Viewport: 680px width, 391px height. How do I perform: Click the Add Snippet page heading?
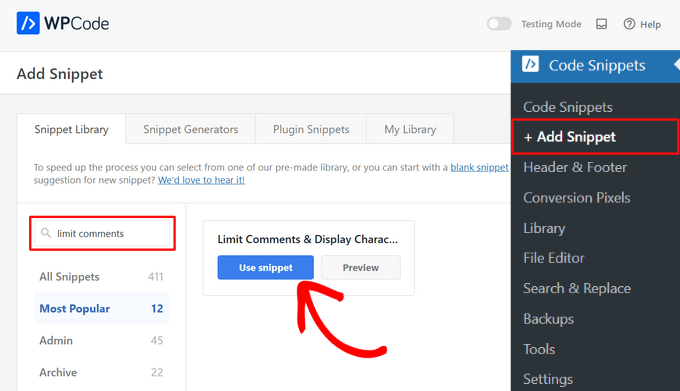pyautogui.click(x=60, y=74)
